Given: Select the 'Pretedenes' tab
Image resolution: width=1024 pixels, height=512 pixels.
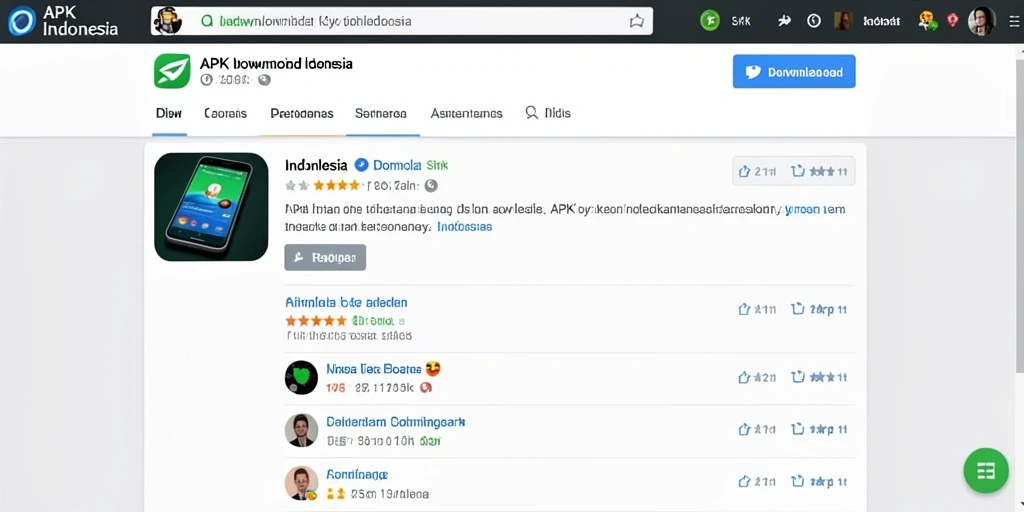Looking at the screenshot, I should pyautogui.click(x=302, y=113).
